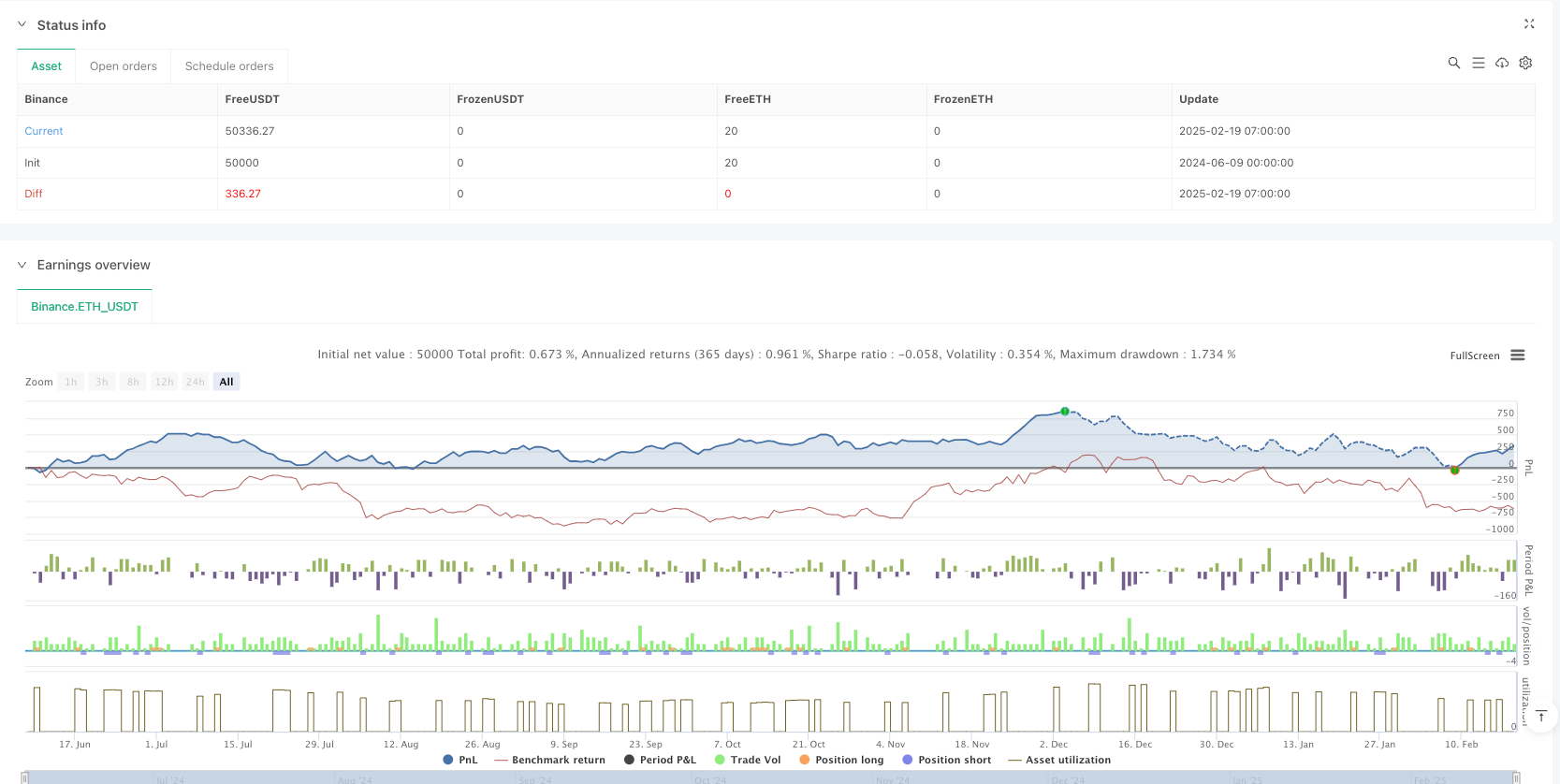The height and width of the screenshot is (784, 1560).
Task: Open the settings gear icon
Action: [1525, 63]
